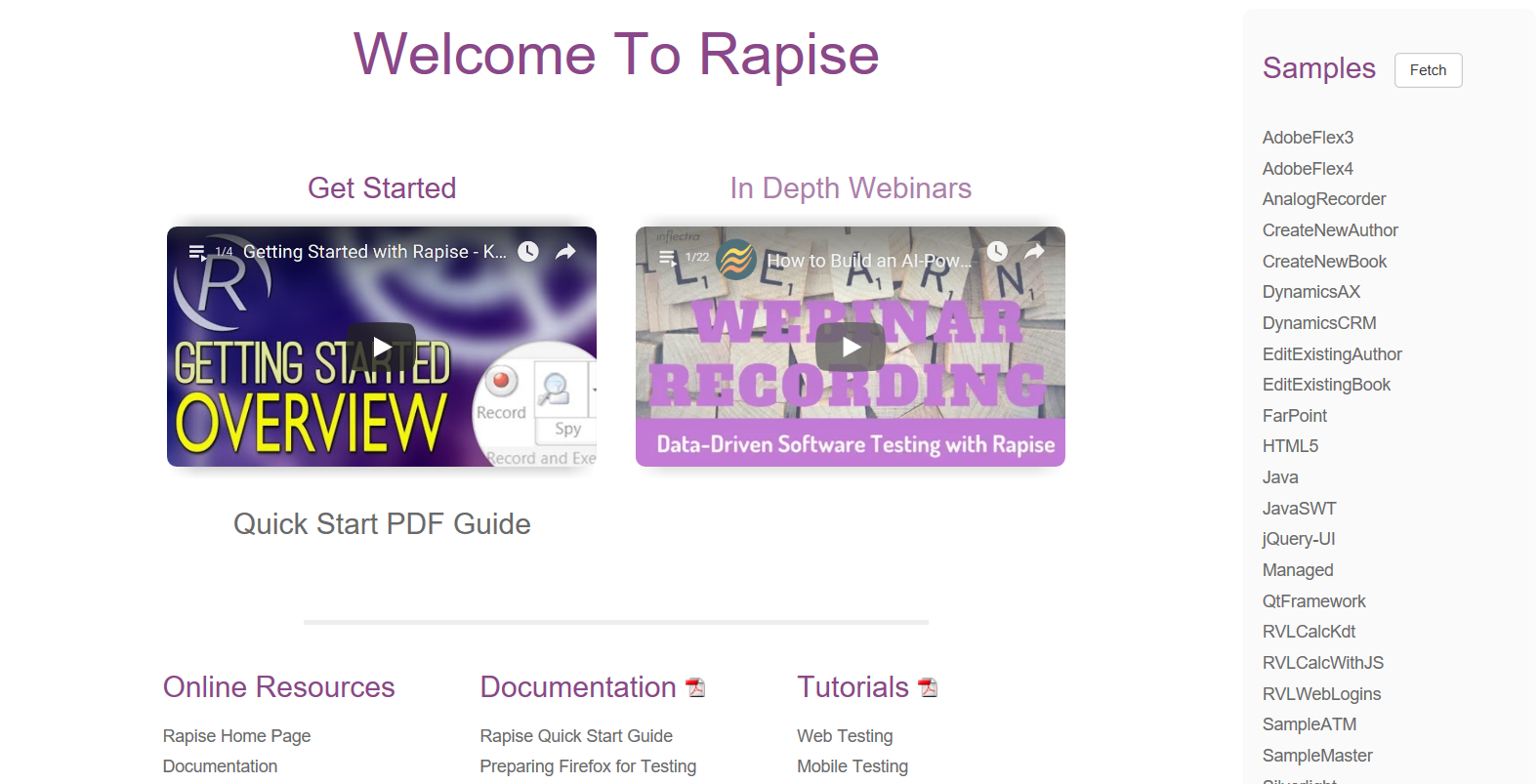Play the Getting Started Overview video
The image size is (1539, 784).
[x=382, y=347]
